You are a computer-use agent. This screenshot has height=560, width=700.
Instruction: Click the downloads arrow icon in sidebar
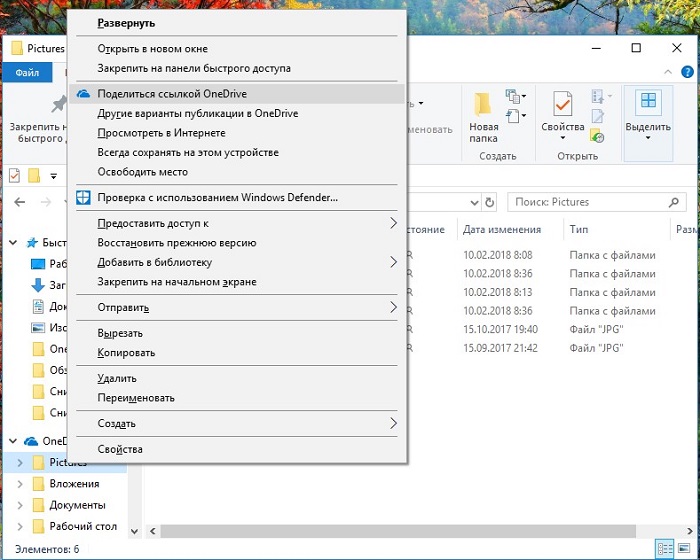pyautogui.click(x=38, y=285)
